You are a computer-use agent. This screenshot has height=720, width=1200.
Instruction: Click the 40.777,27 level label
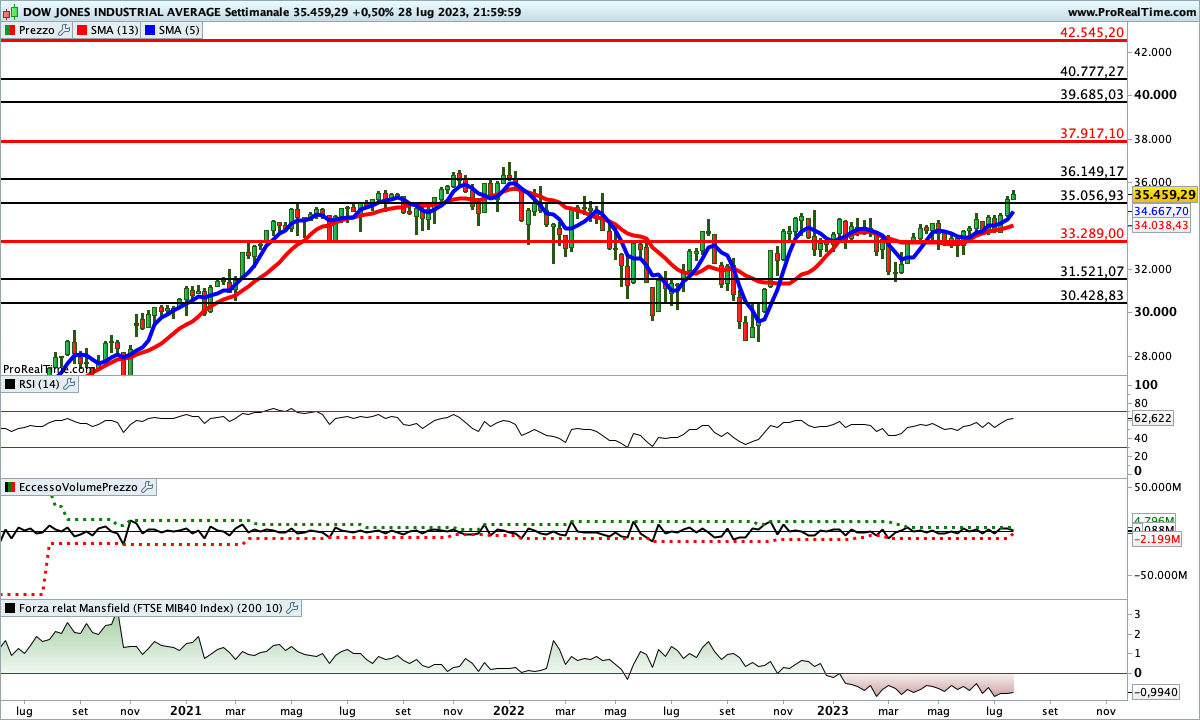pyautogui.click(x=1093, y=71)
